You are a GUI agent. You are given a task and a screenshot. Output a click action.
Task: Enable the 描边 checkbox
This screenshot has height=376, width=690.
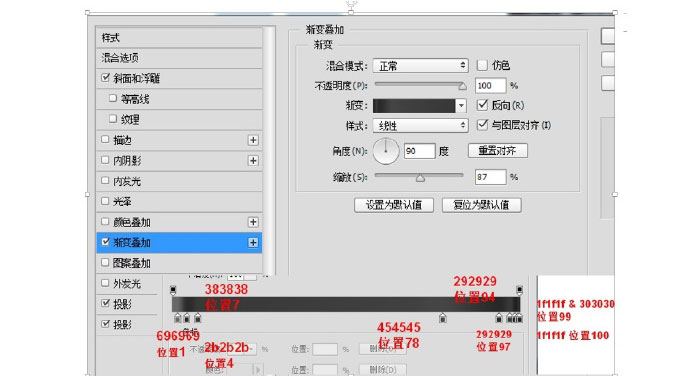105,139
